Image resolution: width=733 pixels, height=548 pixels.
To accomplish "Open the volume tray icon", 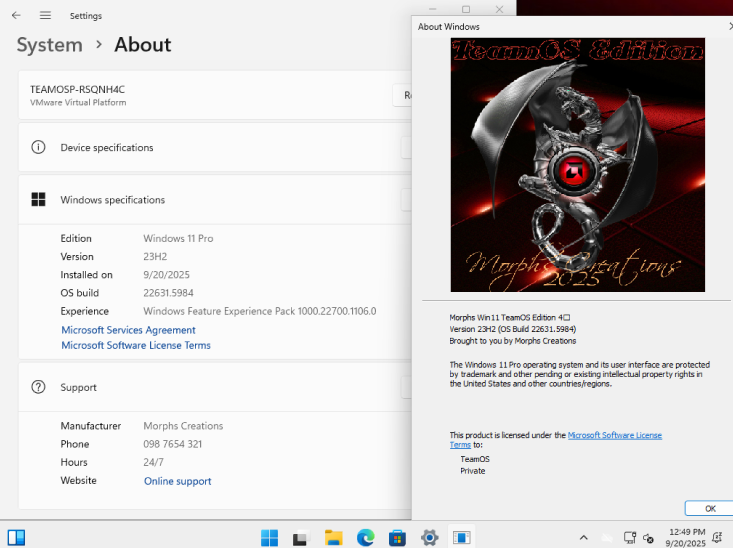I will pos(648,538).
